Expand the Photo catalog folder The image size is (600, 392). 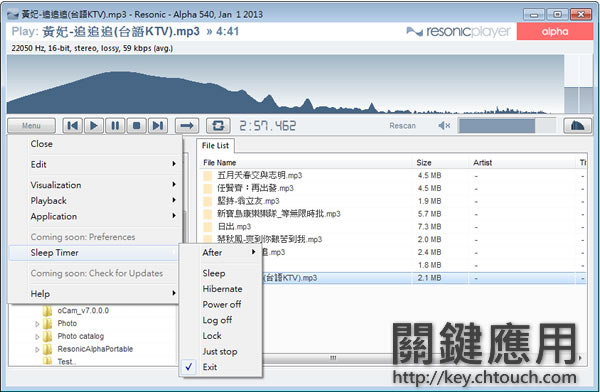click(x=37, y=337)
